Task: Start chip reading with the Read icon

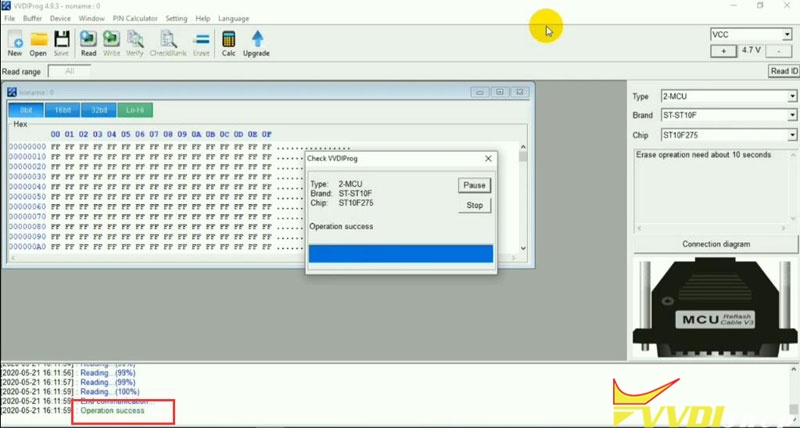Action: coord(88,43)
